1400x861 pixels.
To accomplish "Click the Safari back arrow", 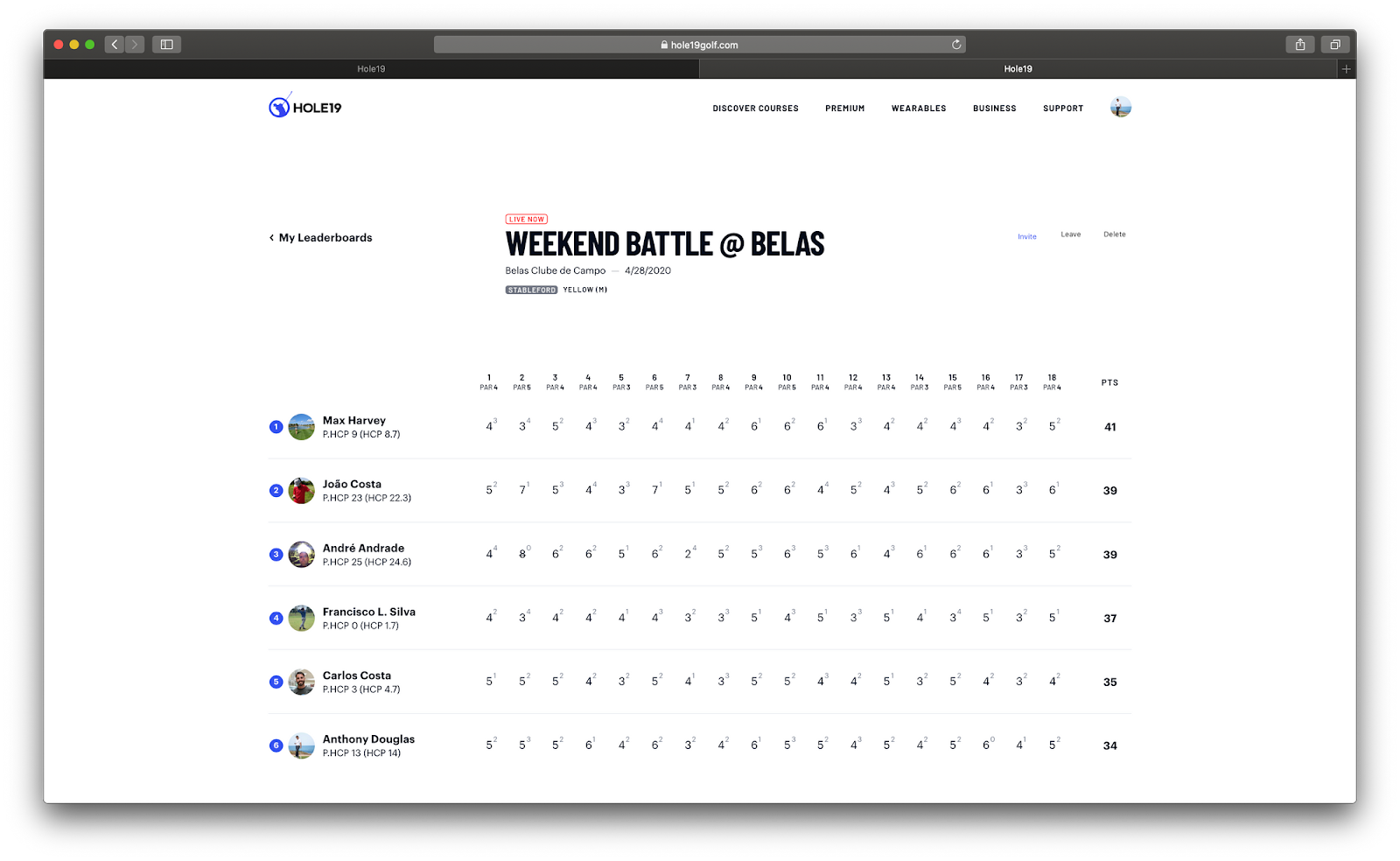I will [115, 45].
